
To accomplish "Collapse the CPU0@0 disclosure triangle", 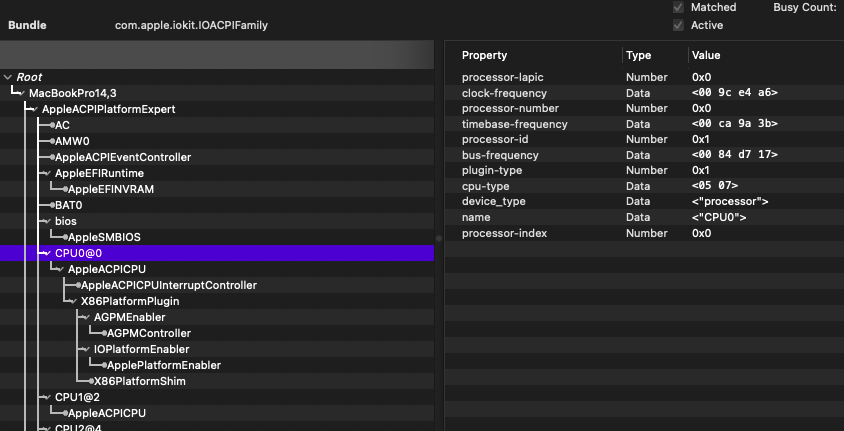I will tap(45, 253).
